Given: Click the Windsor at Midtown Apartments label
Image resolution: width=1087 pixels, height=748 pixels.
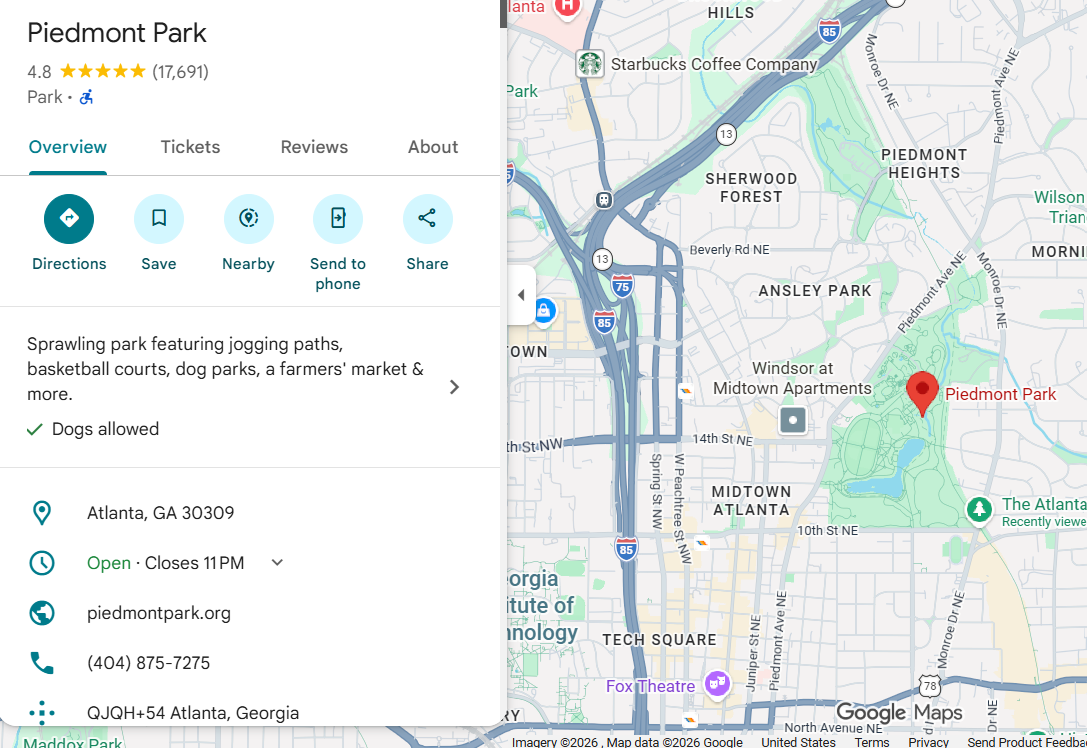Looking at the screenshot, I should (x=792, y=379).
